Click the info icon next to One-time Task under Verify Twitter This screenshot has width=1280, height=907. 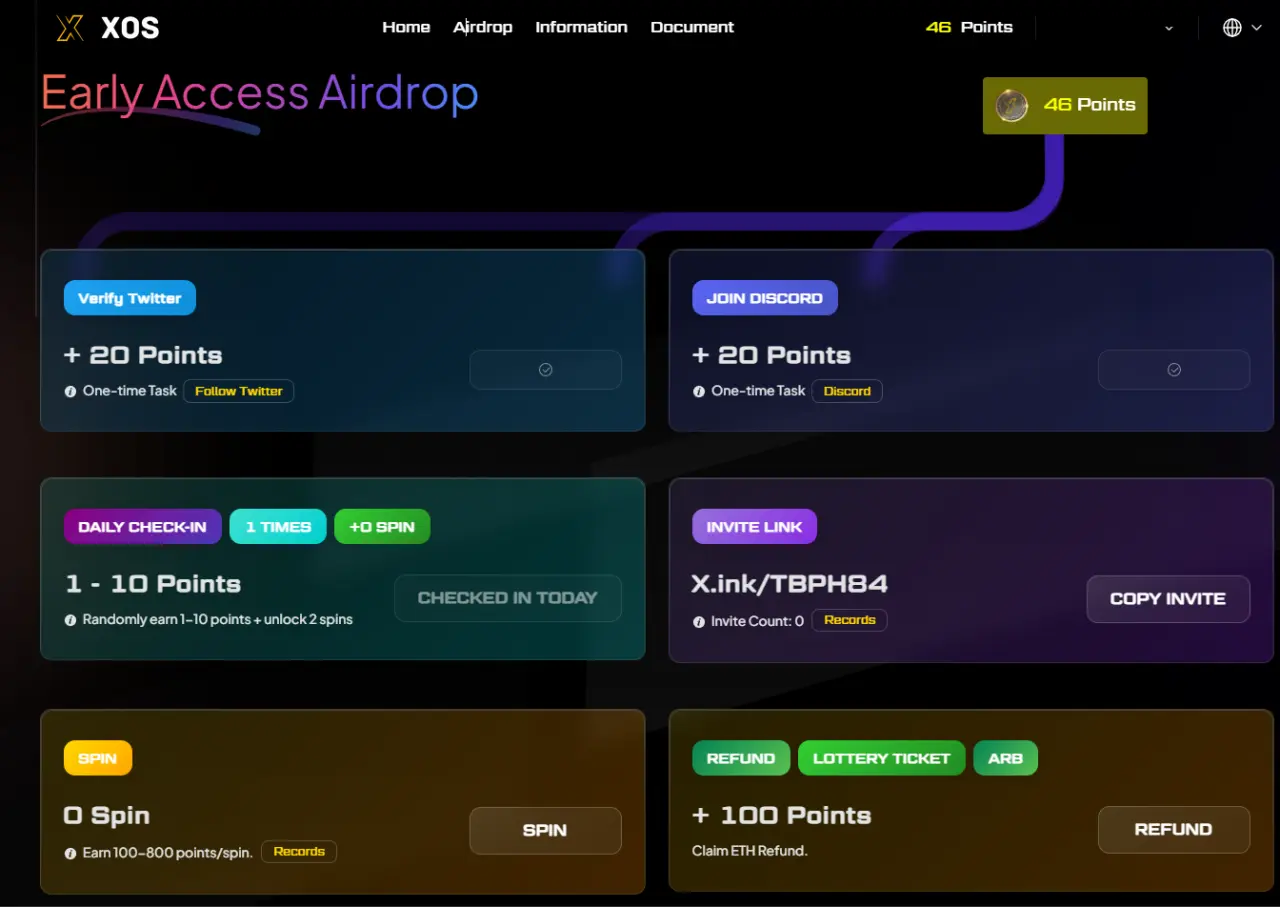(70, 392)
